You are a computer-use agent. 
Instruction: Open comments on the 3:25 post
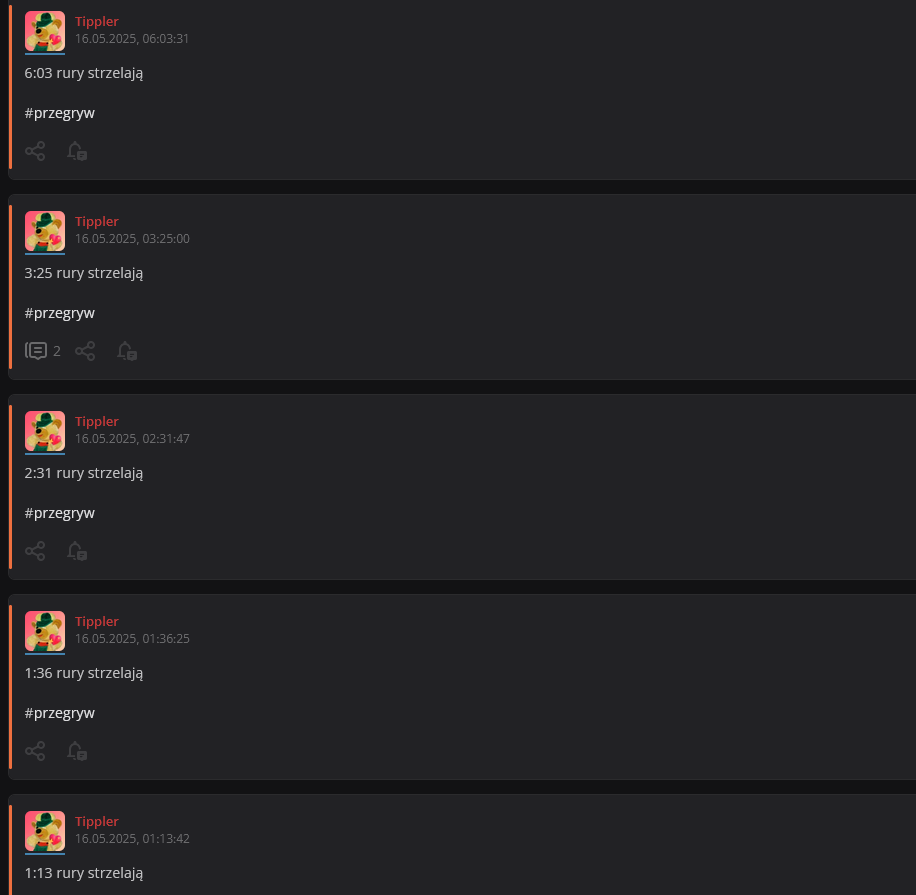[43, 351]
